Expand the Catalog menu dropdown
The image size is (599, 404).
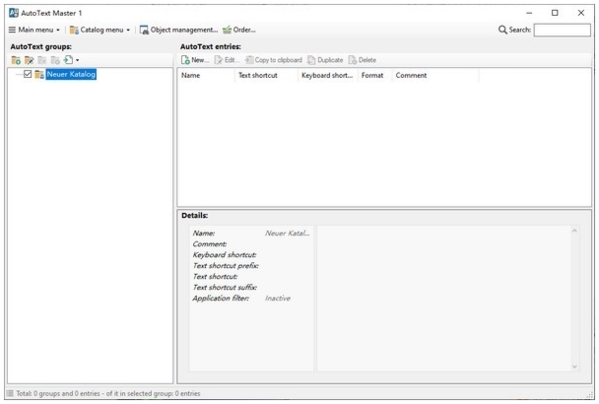coord(100,30)
